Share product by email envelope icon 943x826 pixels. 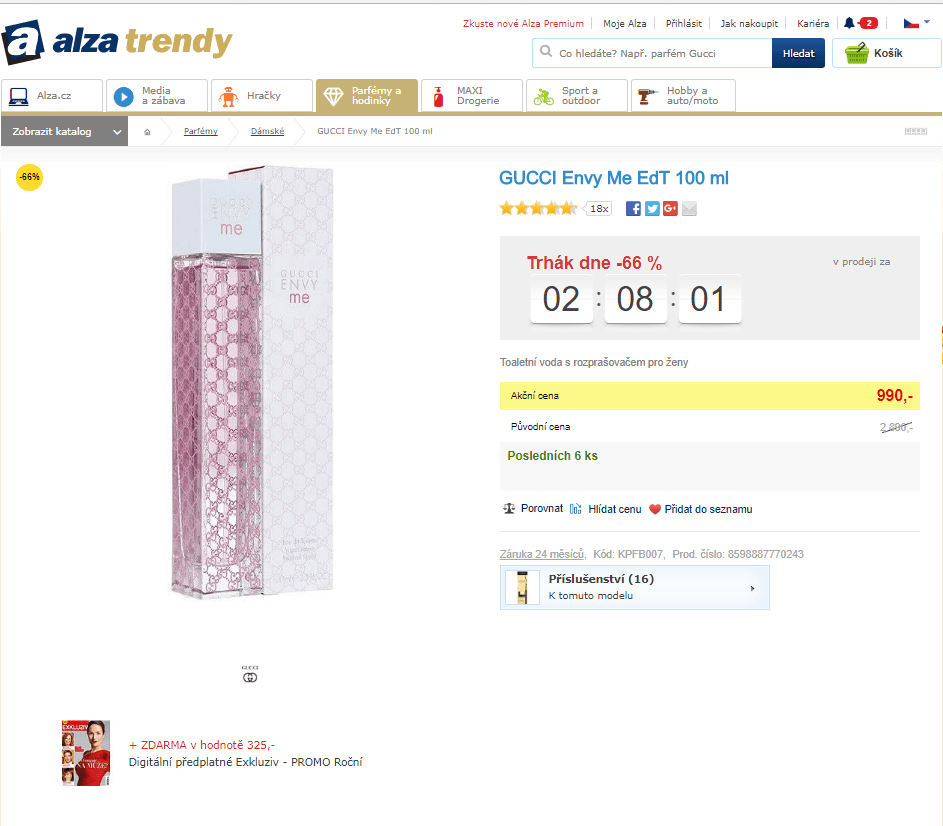point(689,208)
